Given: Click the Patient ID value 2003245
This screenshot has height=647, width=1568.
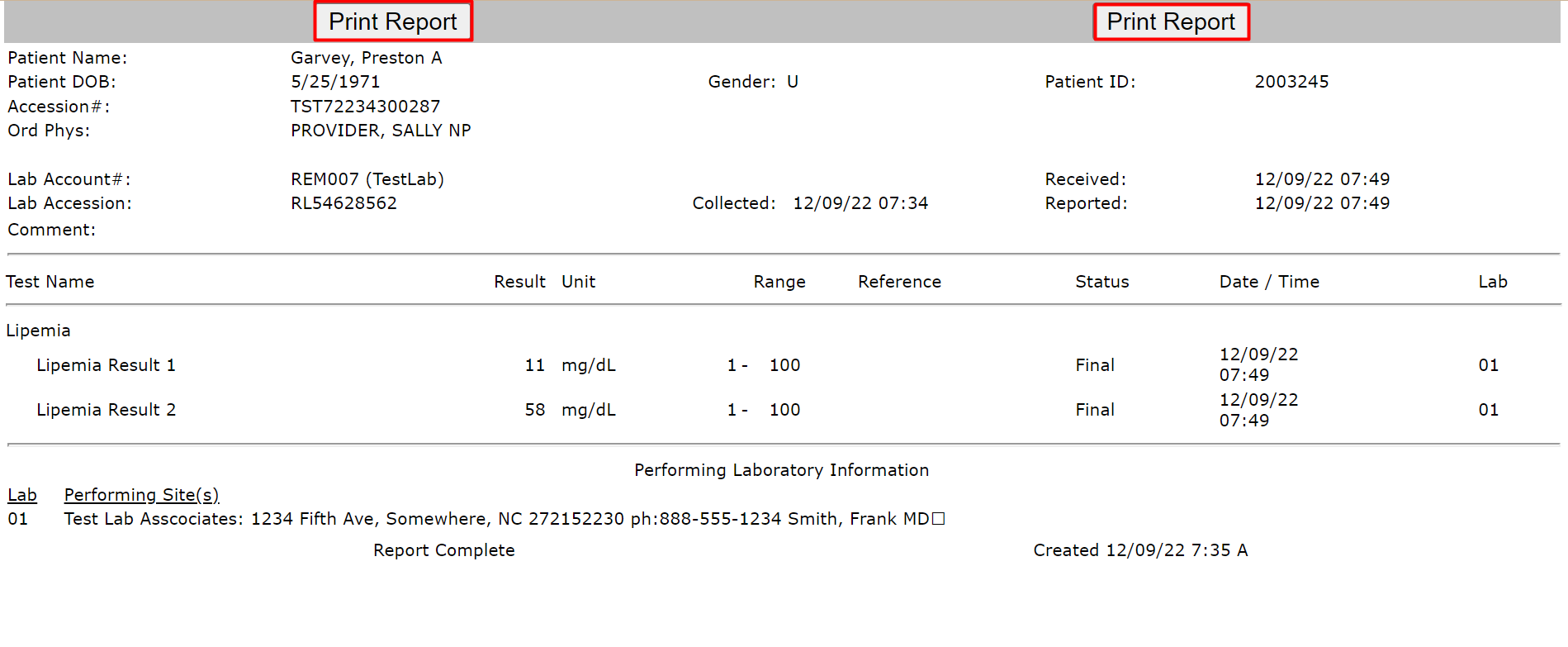Looking at the screenshot, I should point(1291,82).
